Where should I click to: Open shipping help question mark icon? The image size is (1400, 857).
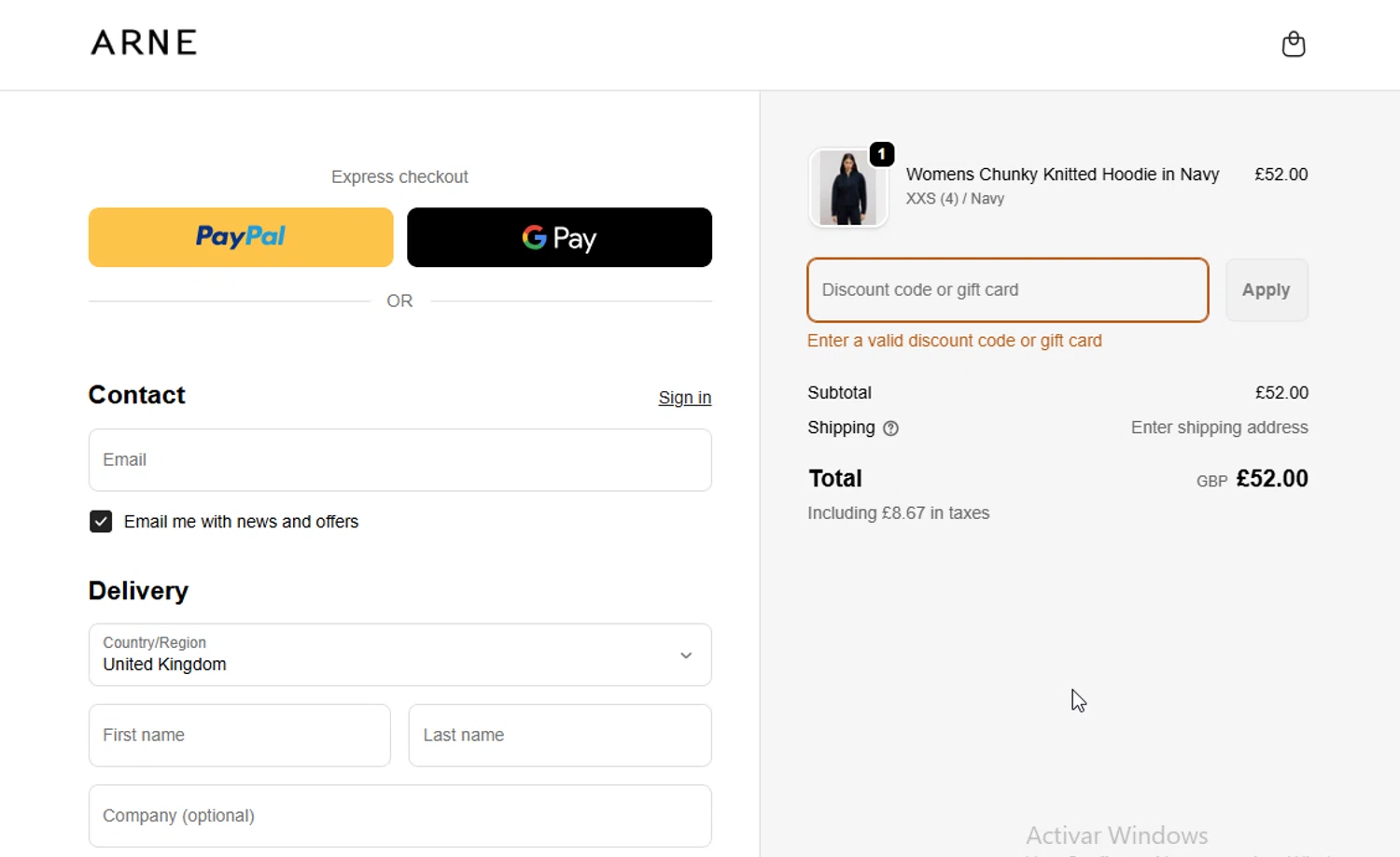click(x=890, y=428)
